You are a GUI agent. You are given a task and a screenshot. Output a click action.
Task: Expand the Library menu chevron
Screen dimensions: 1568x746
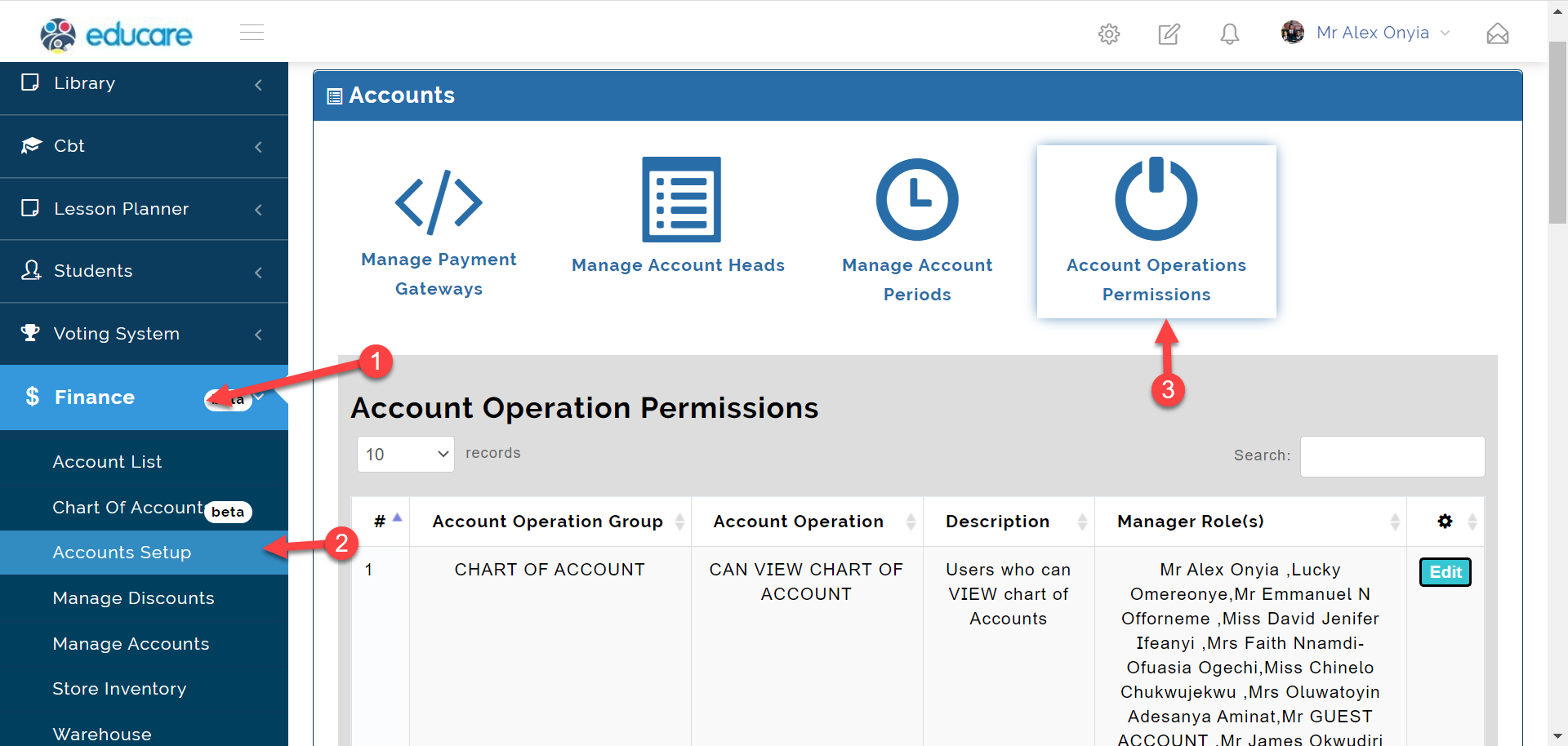point(258,84)
